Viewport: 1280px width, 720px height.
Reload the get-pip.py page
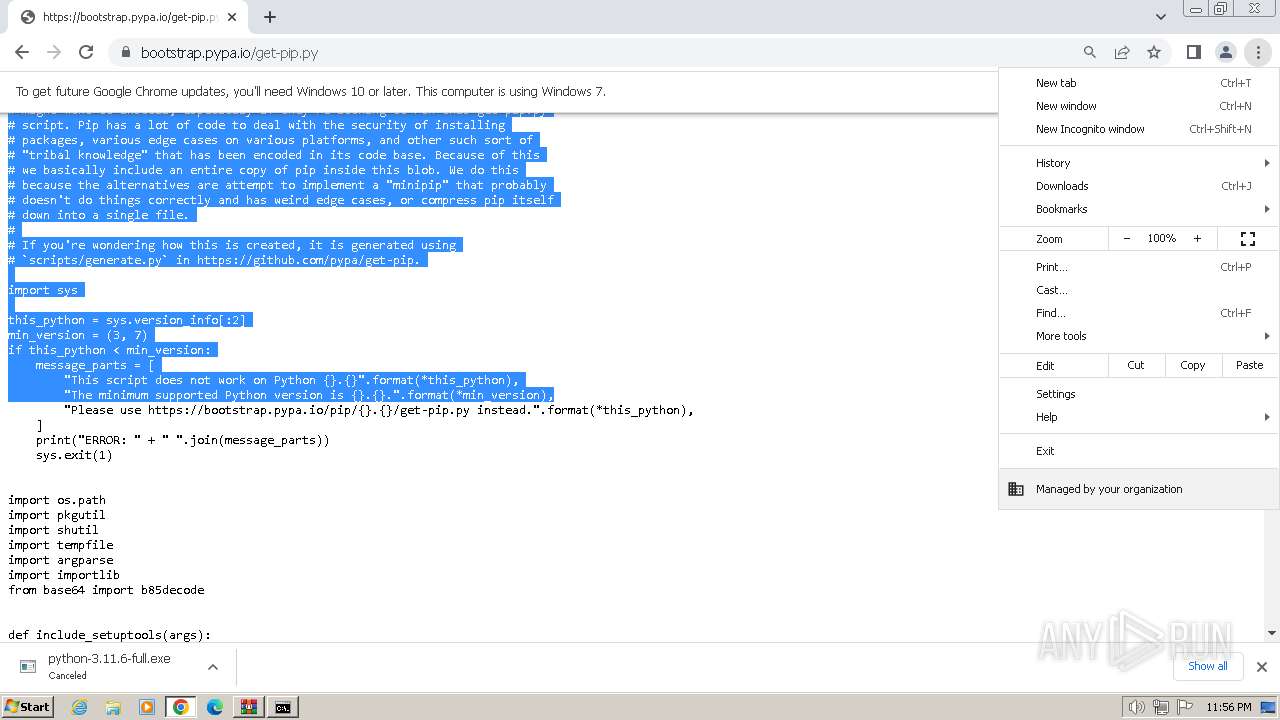click(x=86, y=52)
